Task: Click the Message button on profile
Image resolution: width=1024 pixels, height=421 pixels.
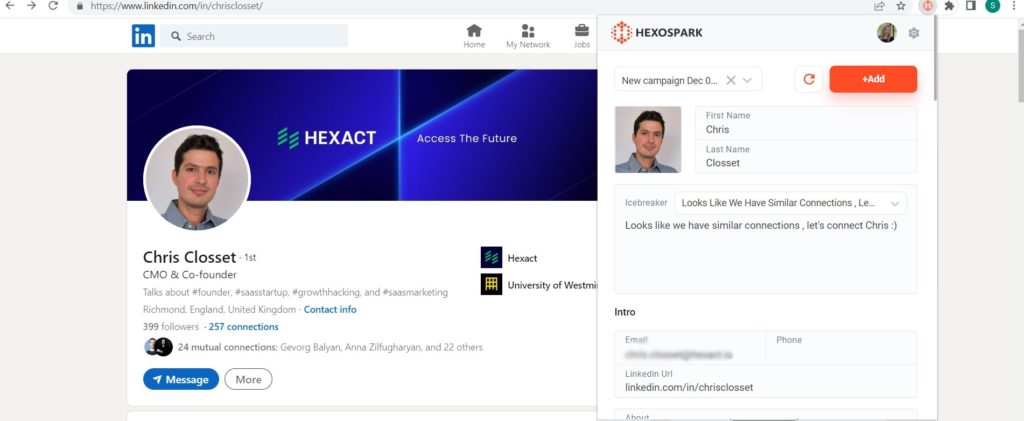Action: [x=181, y=379]
